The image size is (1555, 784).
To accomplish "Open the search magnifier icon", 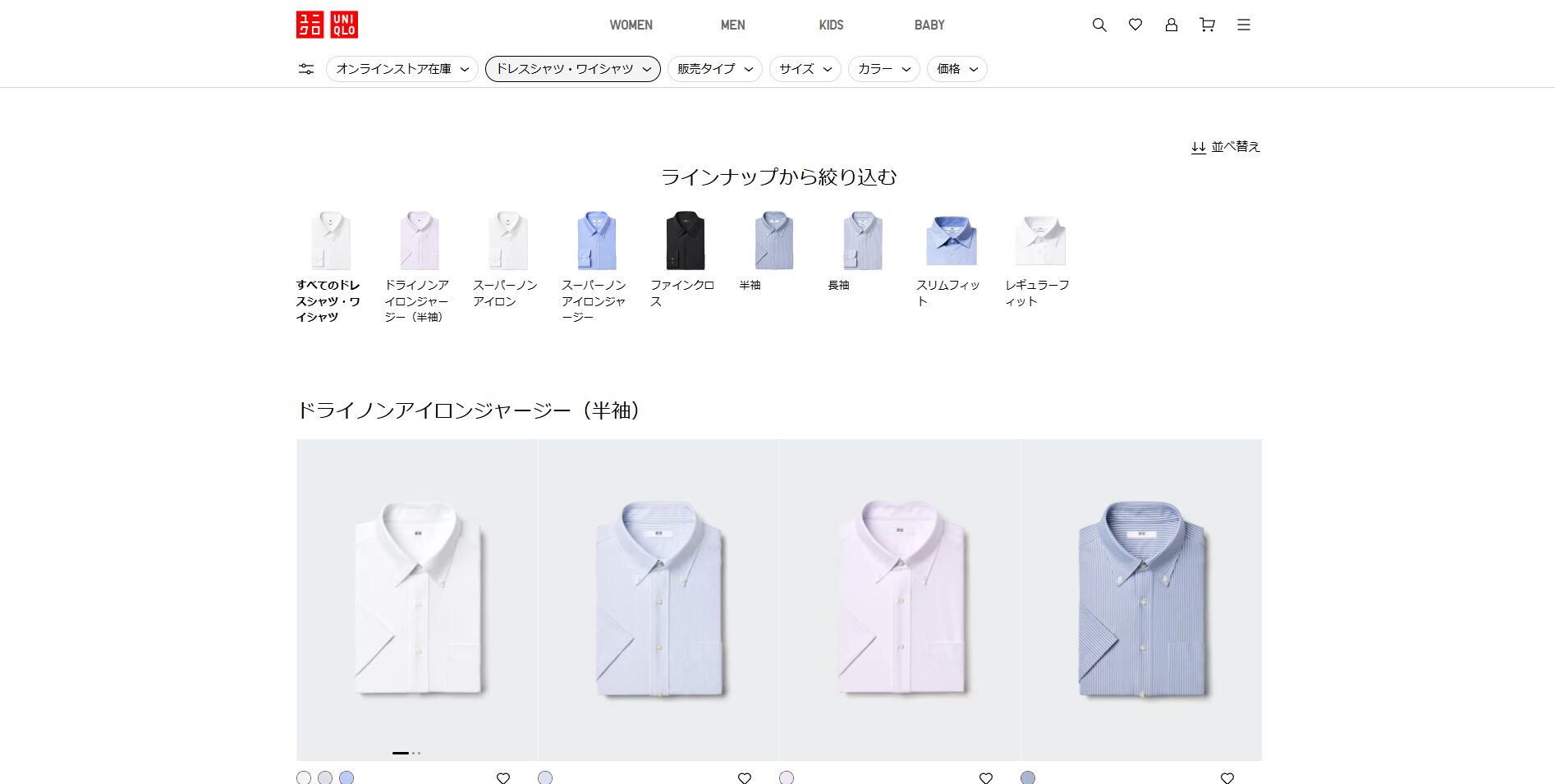I will (x=1099, y=25).
